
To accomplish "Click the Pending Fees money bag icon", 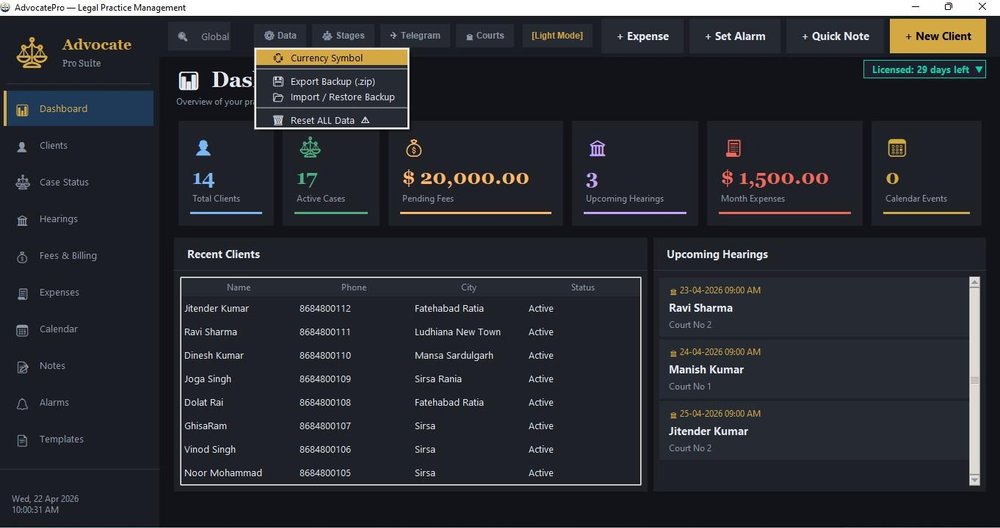I will [414, 149].
